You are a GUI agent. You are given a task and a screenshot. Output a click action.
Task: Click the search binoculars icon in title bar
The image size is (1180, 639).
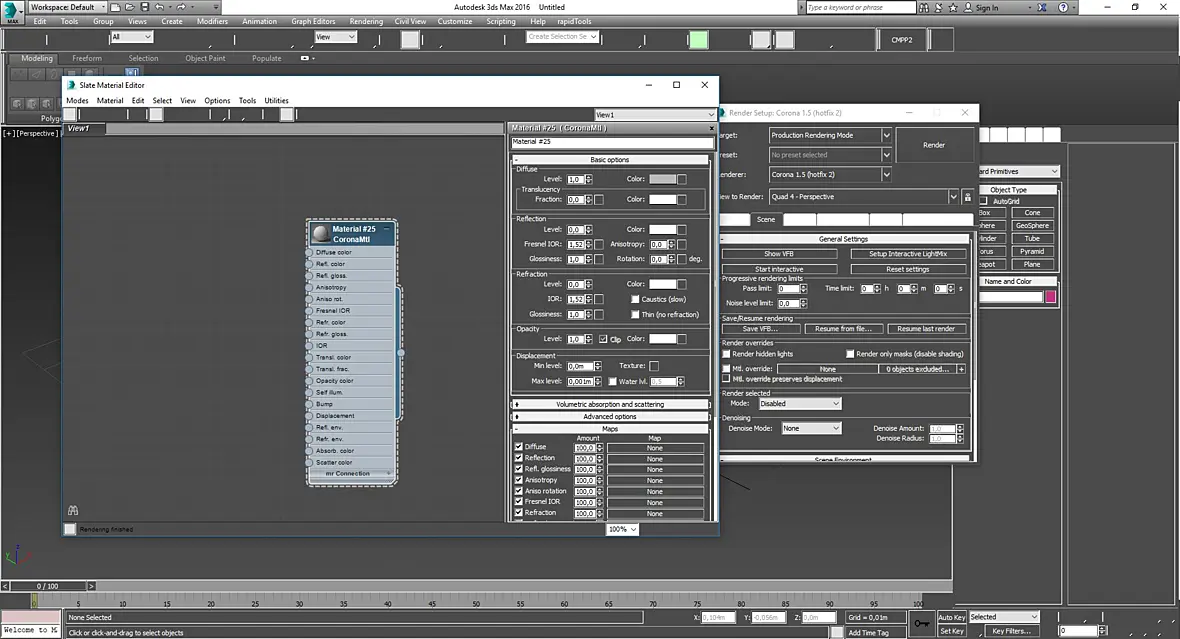924,8
